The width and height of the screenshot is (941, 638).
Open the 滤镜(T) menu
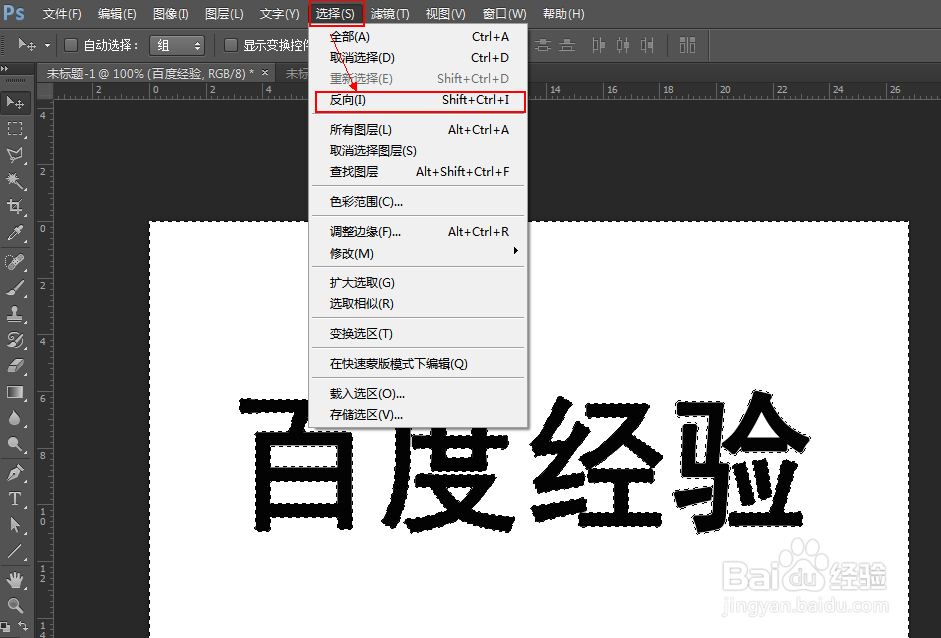coord(390,13)
